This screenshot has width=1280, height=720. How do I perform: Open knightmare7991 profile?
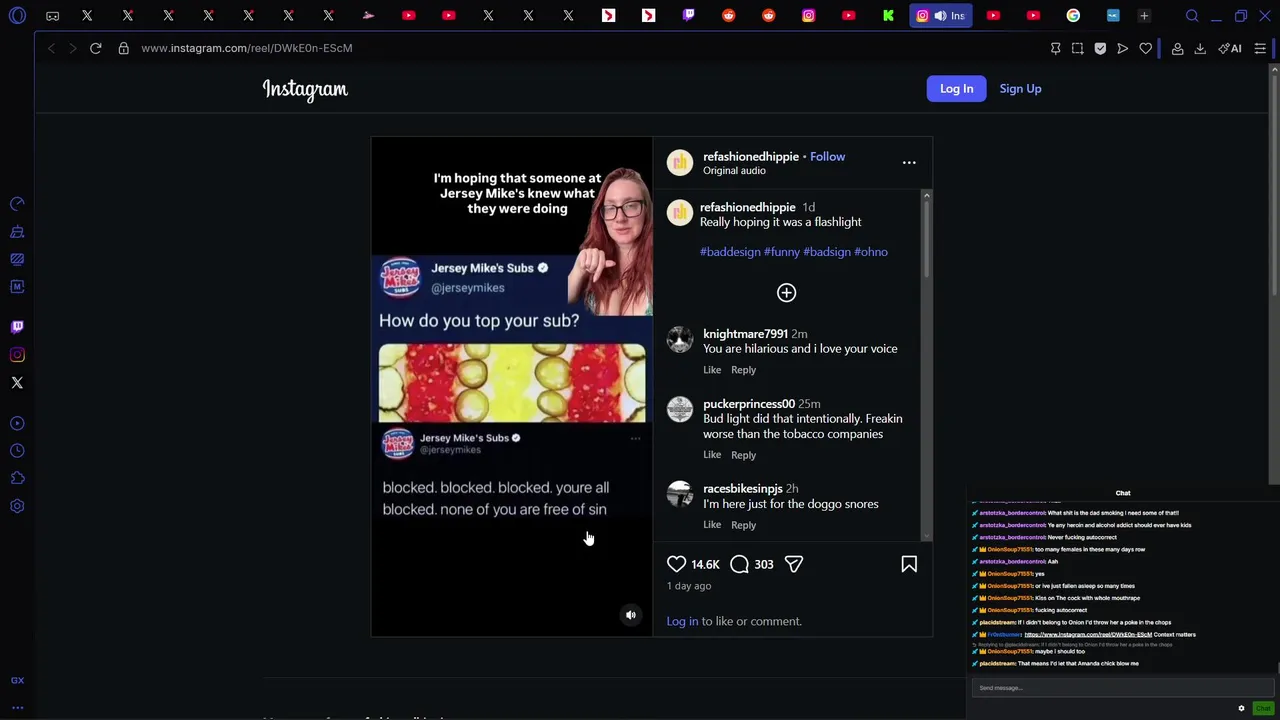pyautogui.click(x=745, y=334)
